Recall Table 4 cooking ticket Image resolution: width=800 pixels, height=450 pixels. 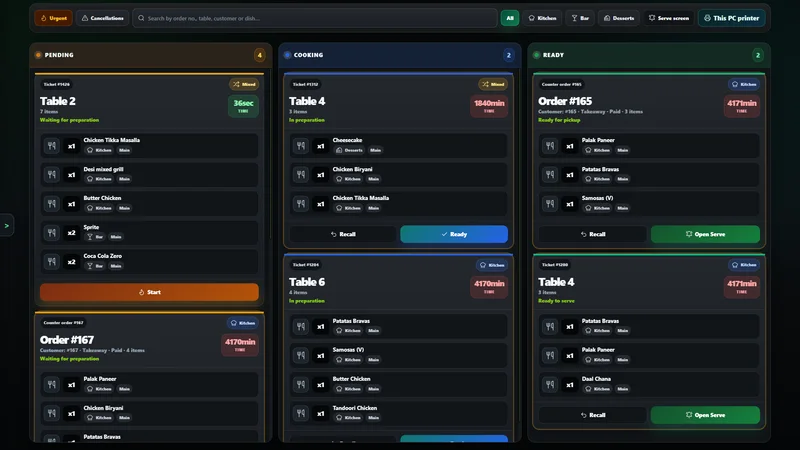[x=343, y=234]
